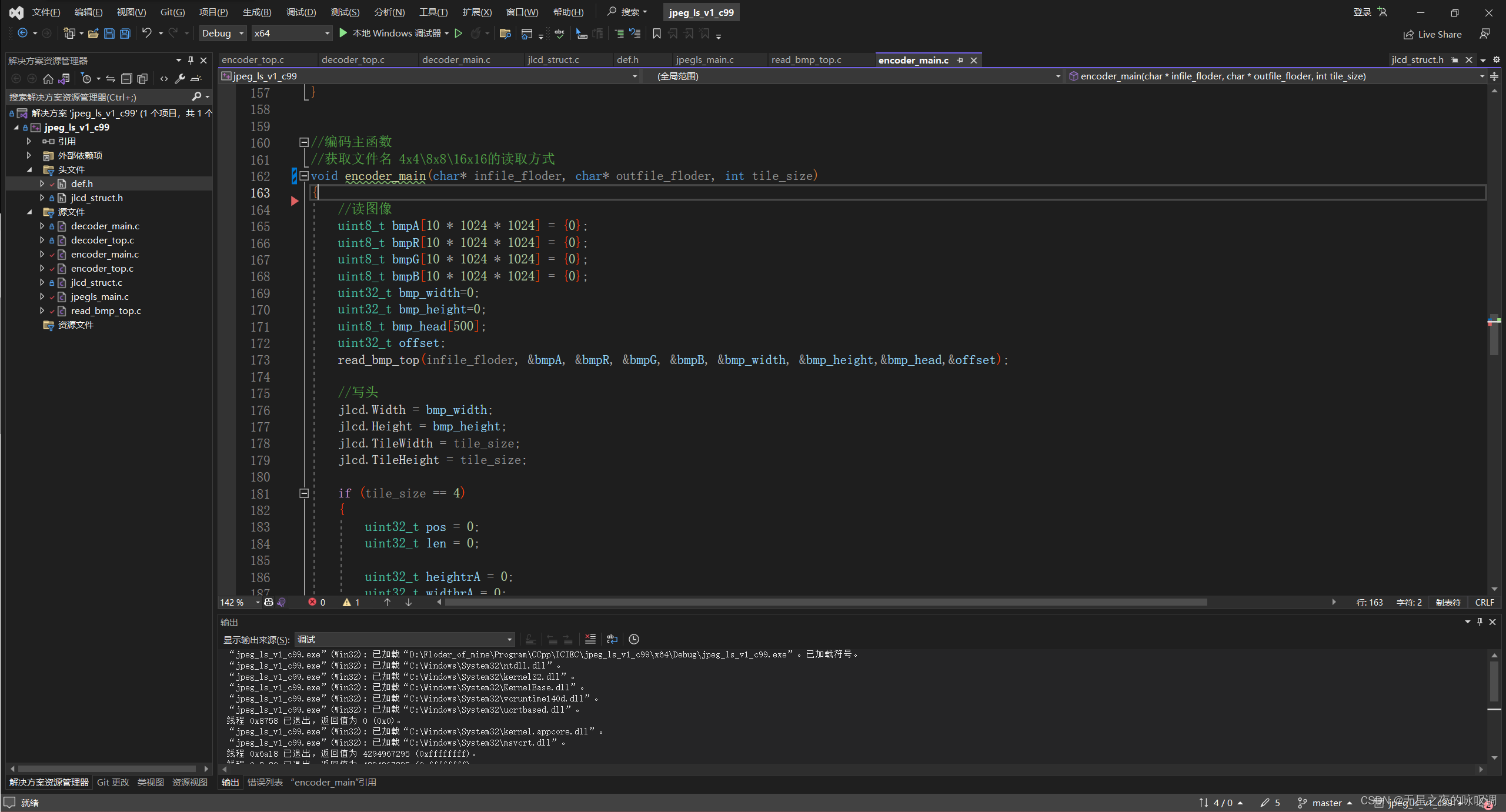Open the 文件(F) menu
Image resolution: width=1506 pixels, height=812 pixels.
(x=46, y=12)
